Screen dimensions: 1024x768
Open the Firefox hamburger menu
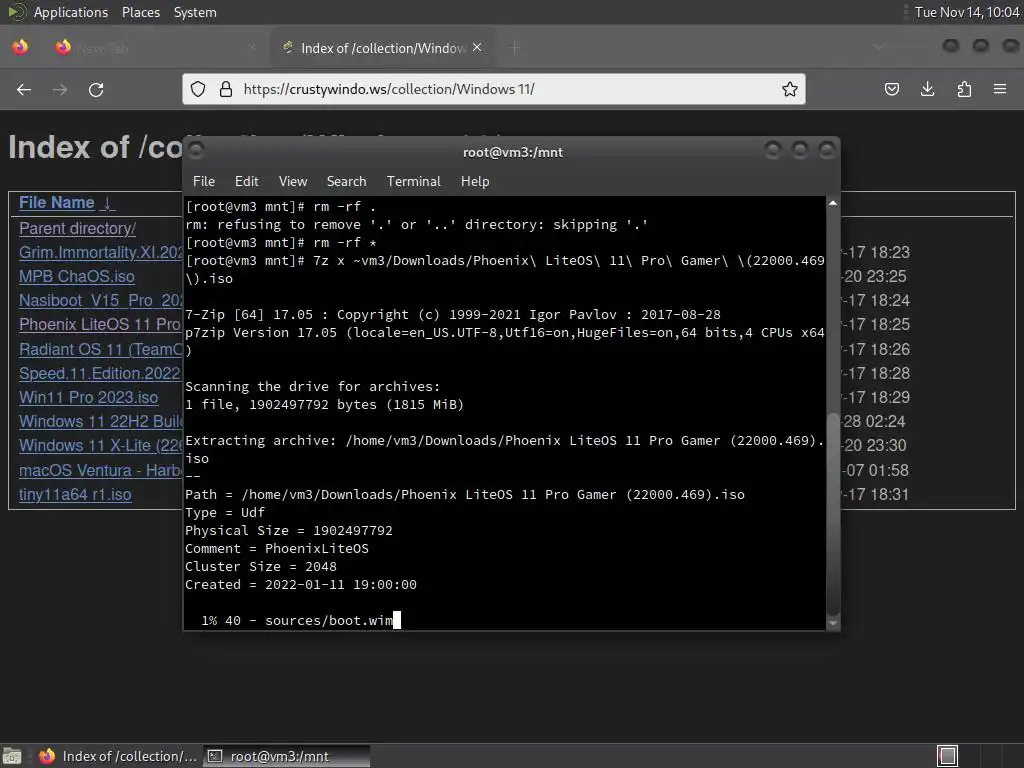point(1000,89)
